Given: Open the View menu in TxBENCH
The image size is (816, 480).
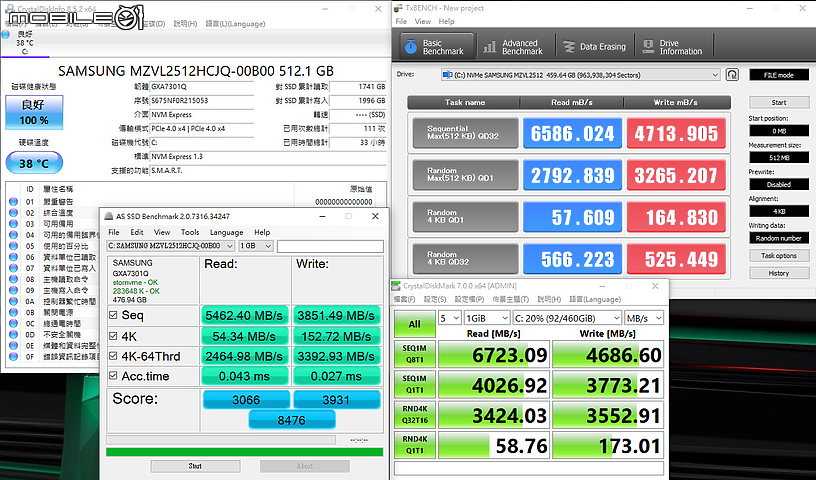Looking at the screenshot, I should click(x=423, y=21).
